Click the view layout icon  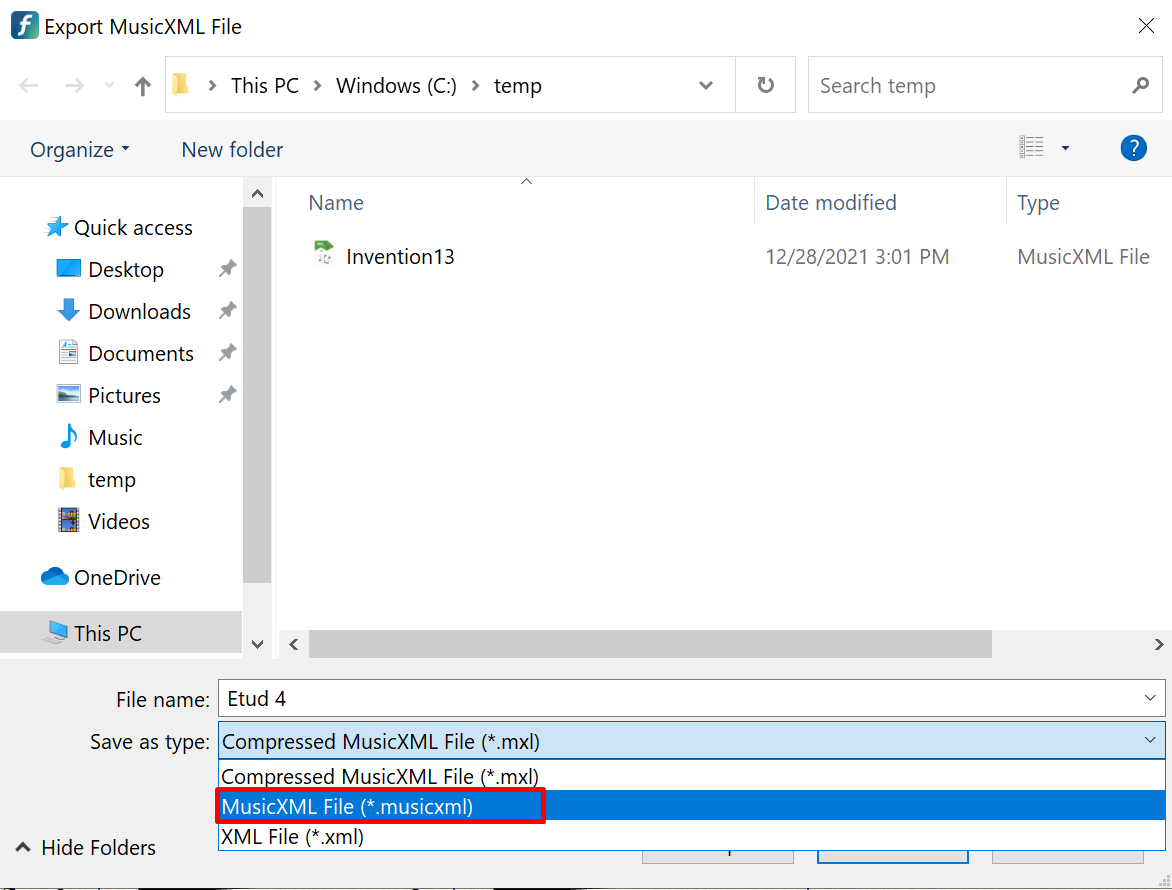(x=1031, y=148)
